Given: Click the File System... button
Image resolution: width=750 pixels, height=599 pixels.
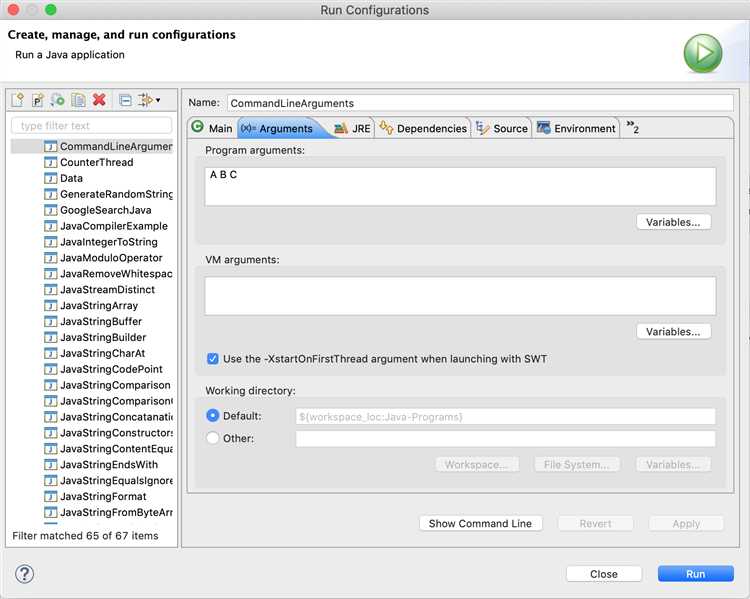Looking at the screenshot, I should [x=576, y=465].
